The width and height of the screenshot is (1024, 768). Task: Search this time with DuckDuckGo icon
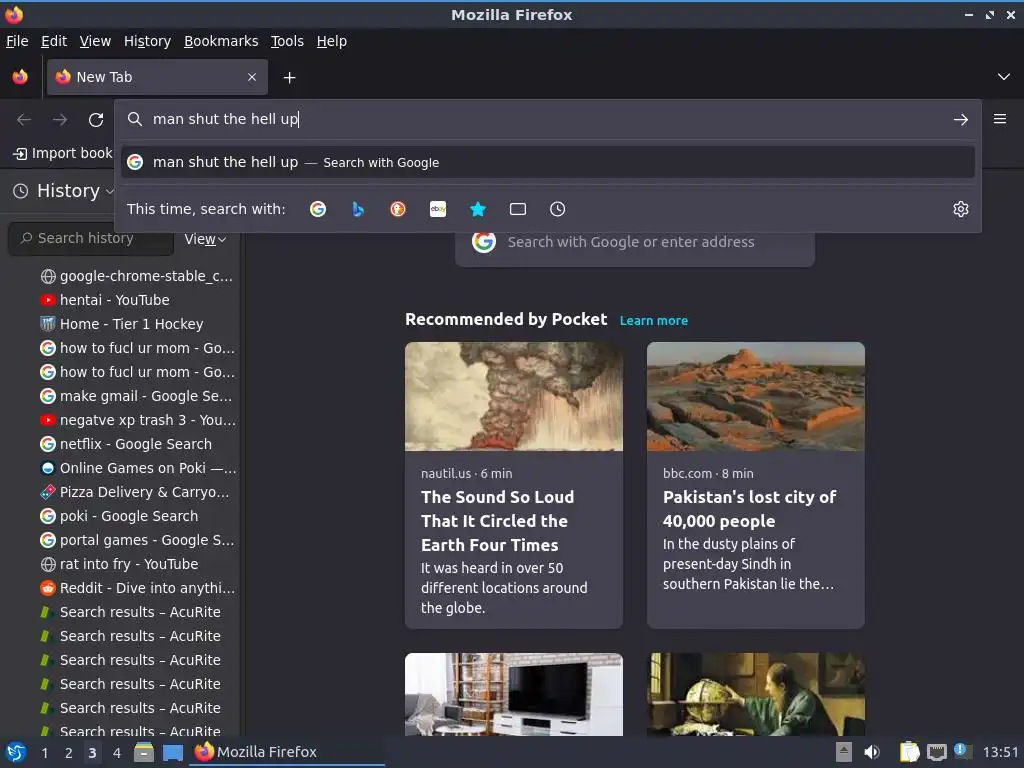(x=398, y=209)
